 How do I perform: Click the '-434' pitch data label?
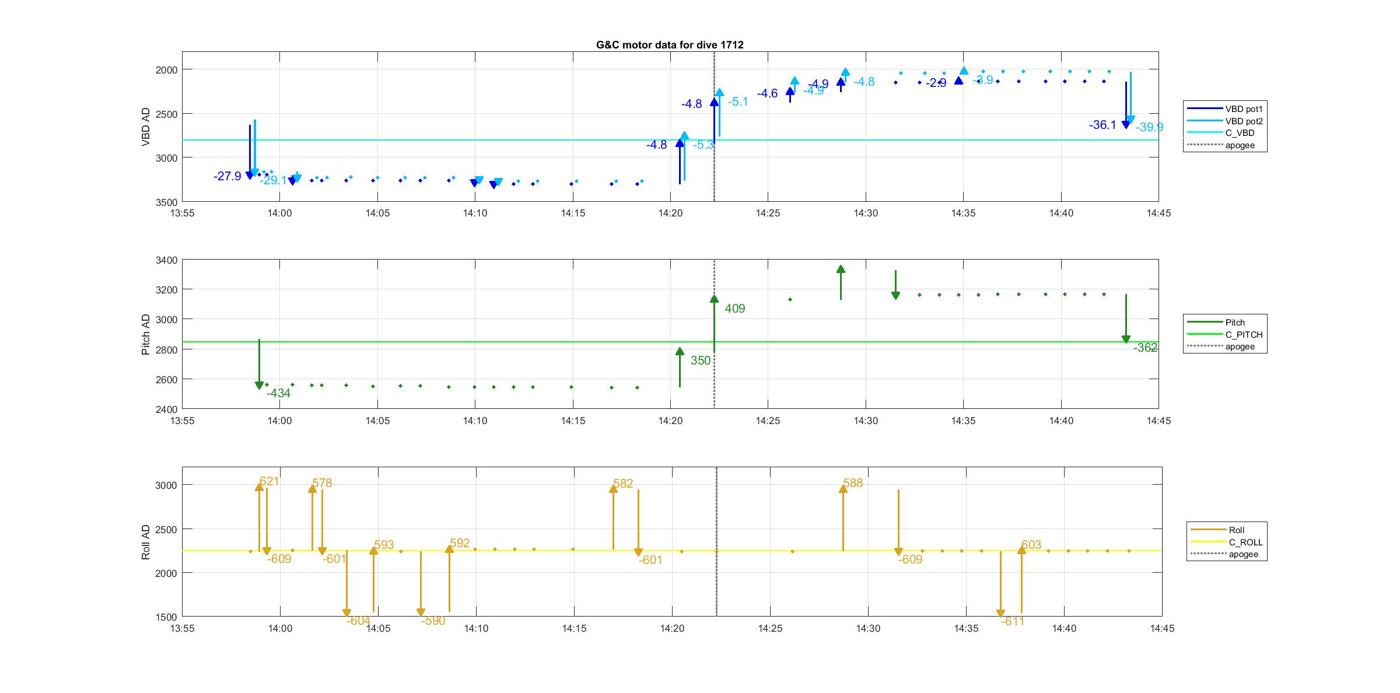pyautogui.click(x=279, y=394)
